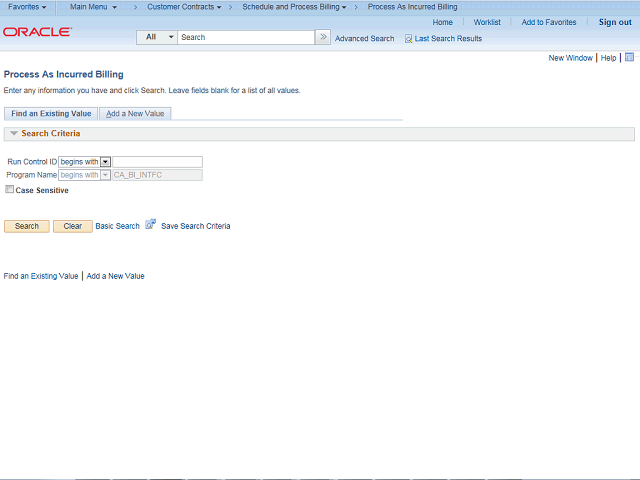
Task: Click the Help link
Action: click(x=608, y=58)
